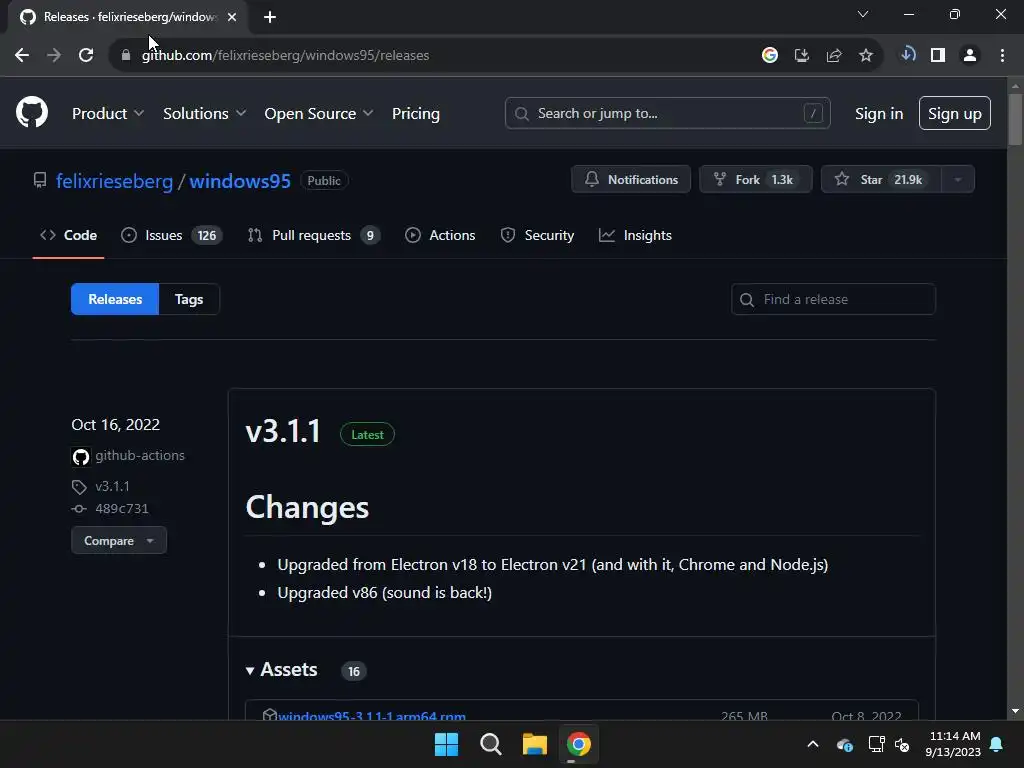The height and width of the screenshot is (768, 1024).
Task: Open File Explorer from taskbar
Action: pos(535,744)
